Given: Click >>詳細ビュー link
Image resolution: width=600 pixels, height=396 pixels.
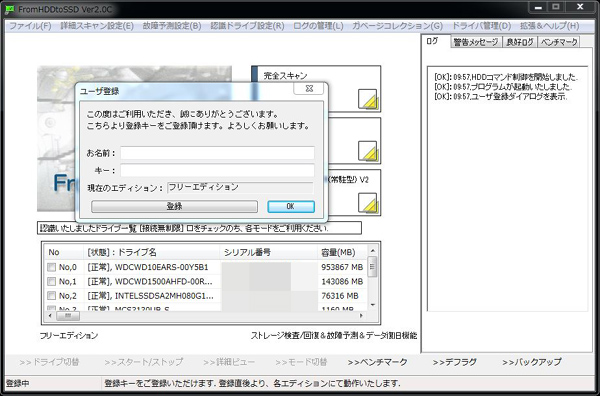Looking at the screenshot, I should pyautogui.click(x=229, y=362).
